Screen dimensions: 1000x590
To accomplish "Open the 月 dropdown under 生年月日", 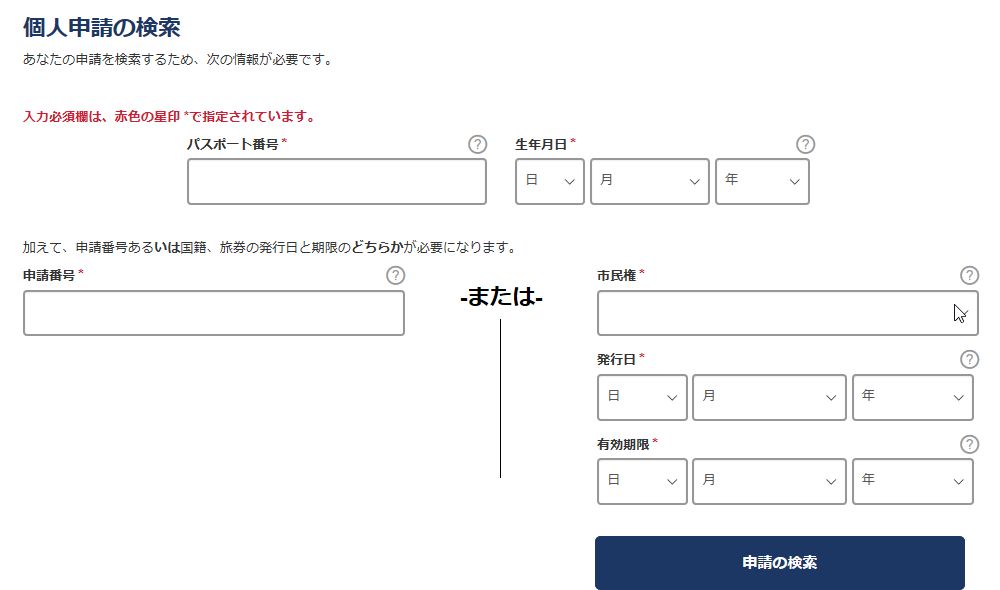I will [x=649, y=181].
